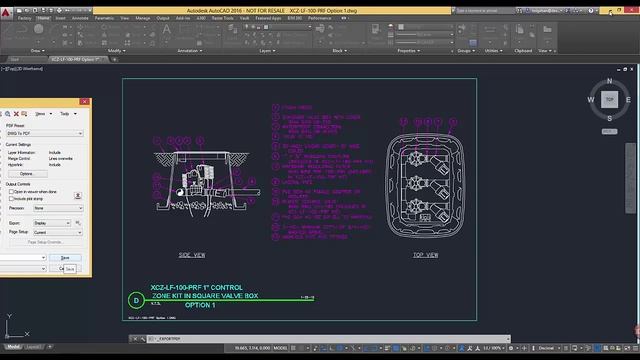This screenshot has height=360, width=640.
Task: Expand the Block panel dropdown
Action: 340,51
